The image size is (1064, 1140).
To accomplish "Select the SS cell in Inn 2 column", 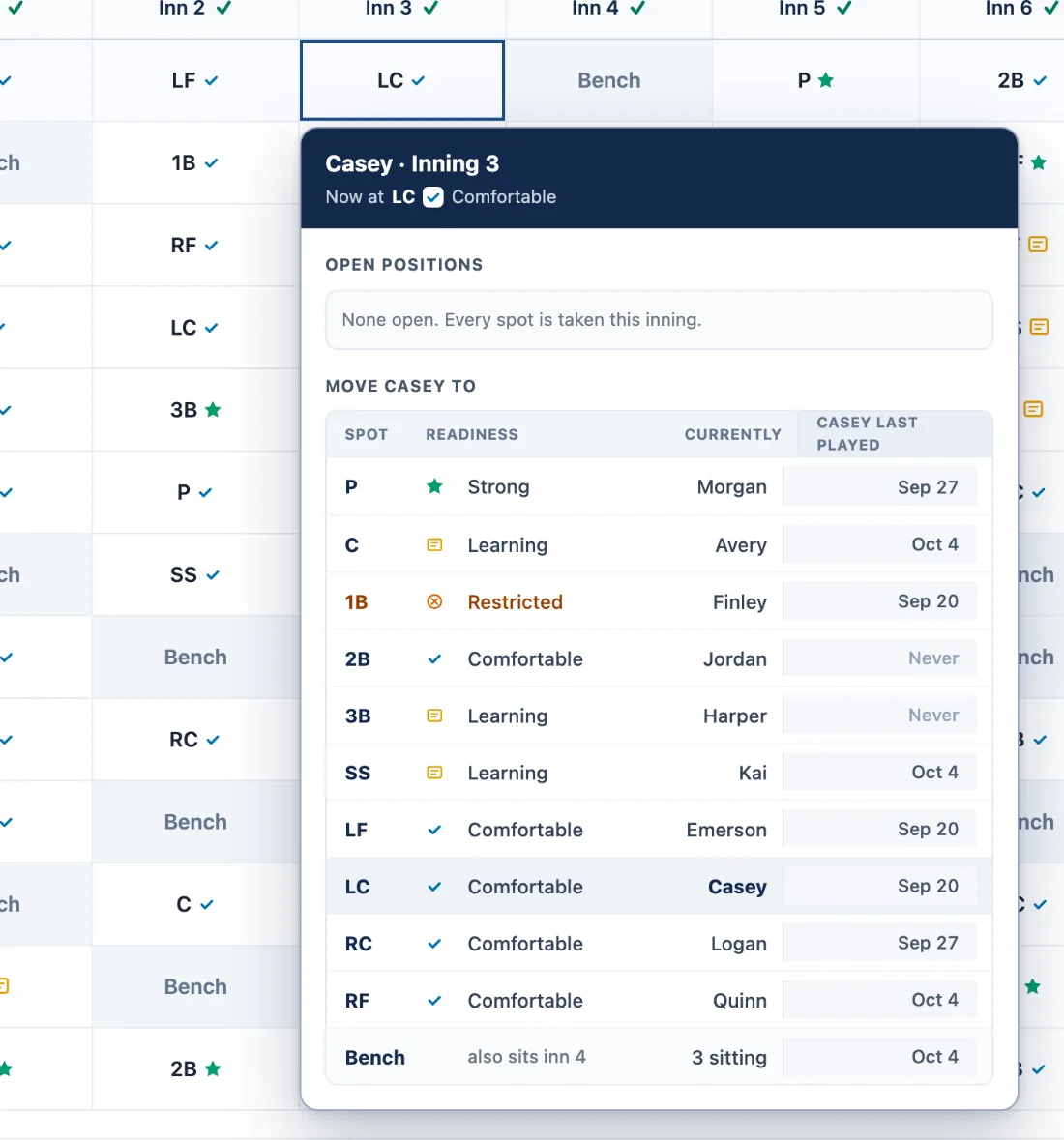I will coord(195,574).
